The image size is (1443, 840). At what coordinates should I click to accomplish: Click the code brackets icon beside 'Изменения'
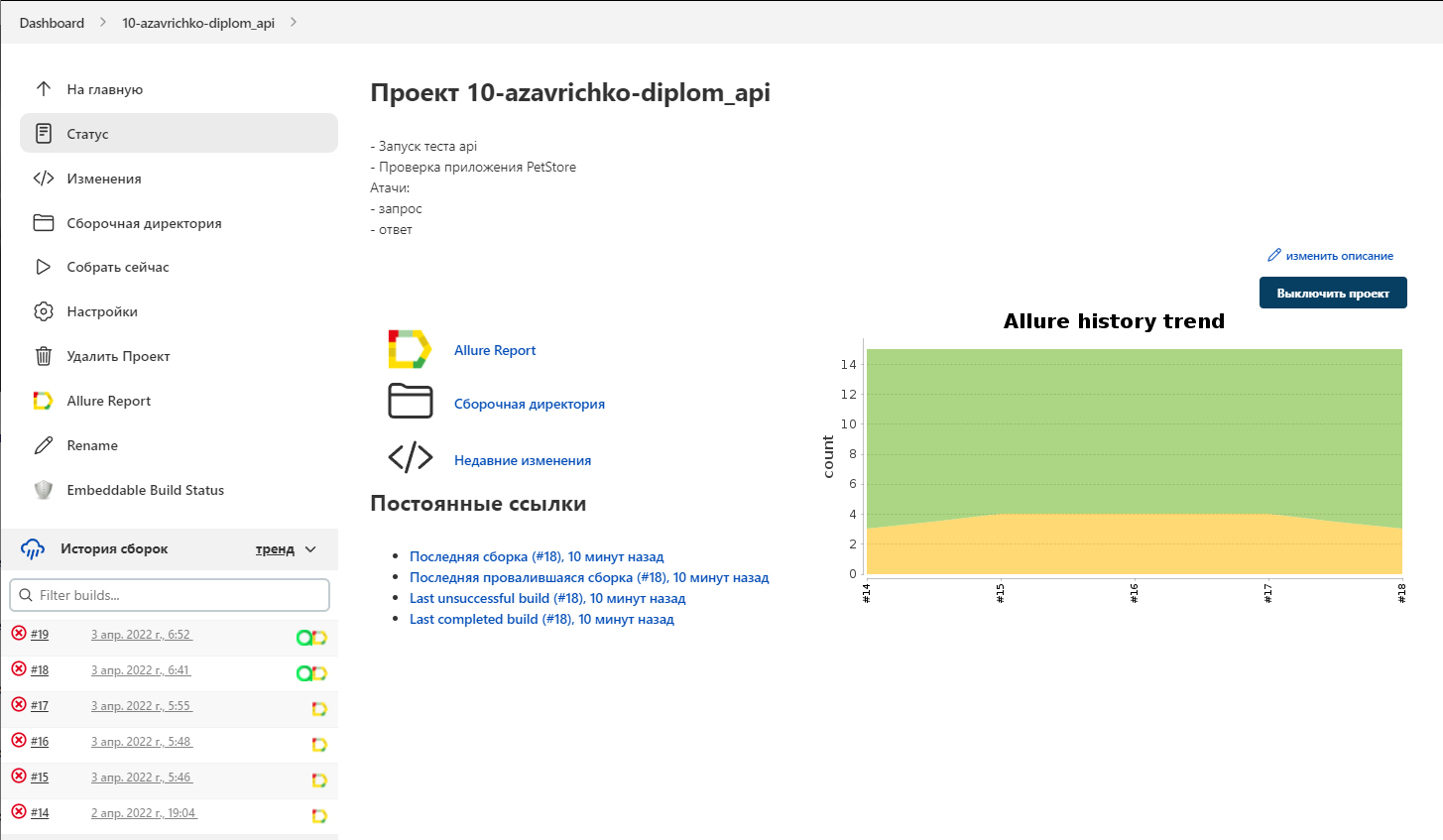[44, 179]
